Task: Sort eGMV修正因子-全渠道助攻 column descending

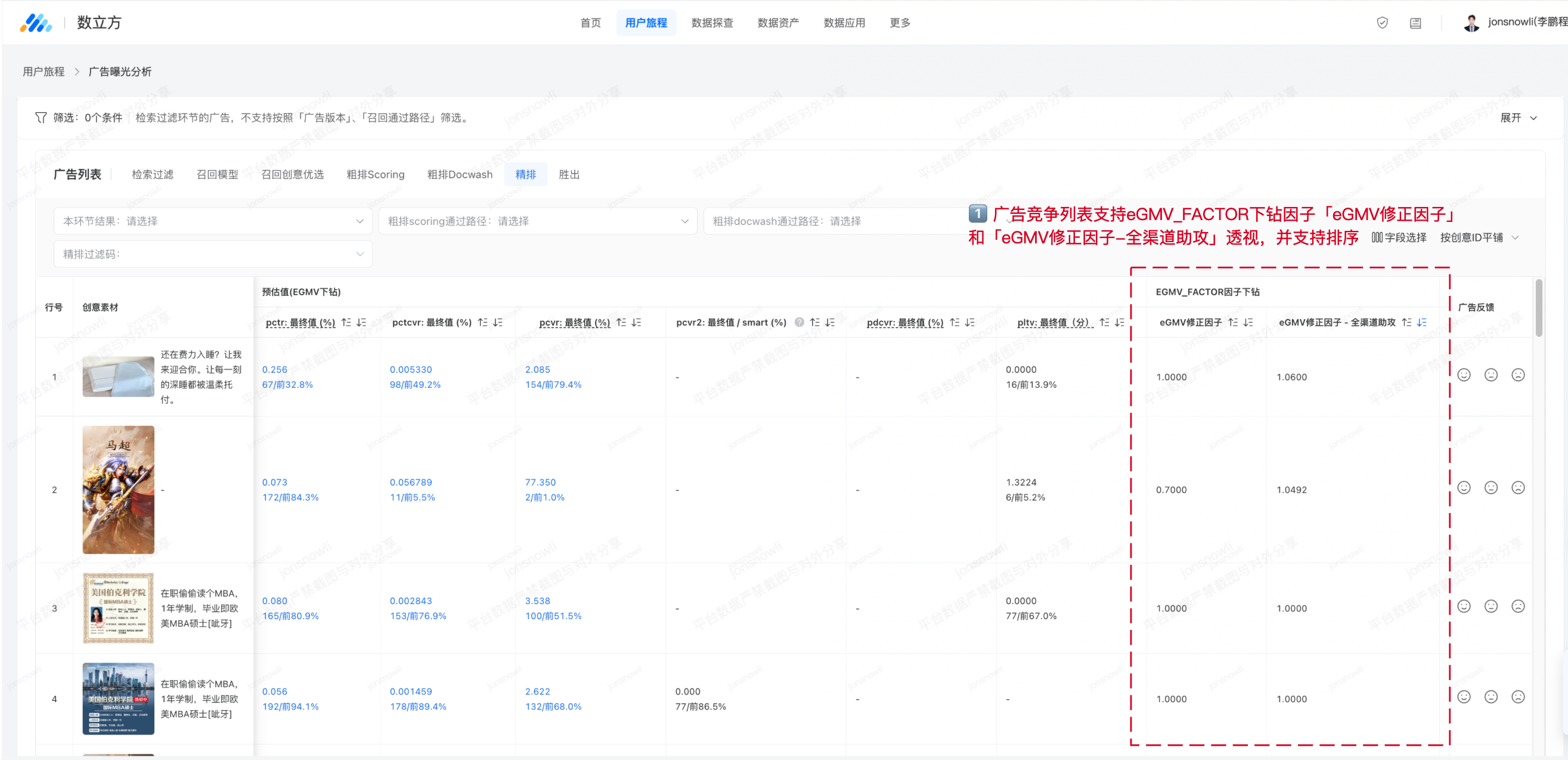Action: (1421, 323)
